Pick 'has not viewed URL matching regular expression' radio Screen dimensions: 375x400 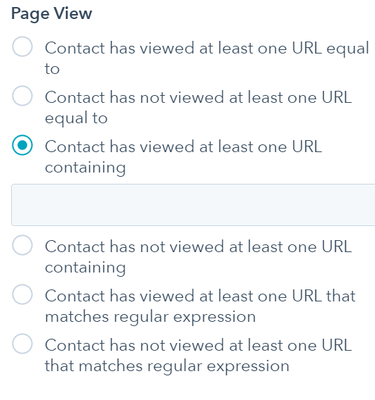coord(22,344)
